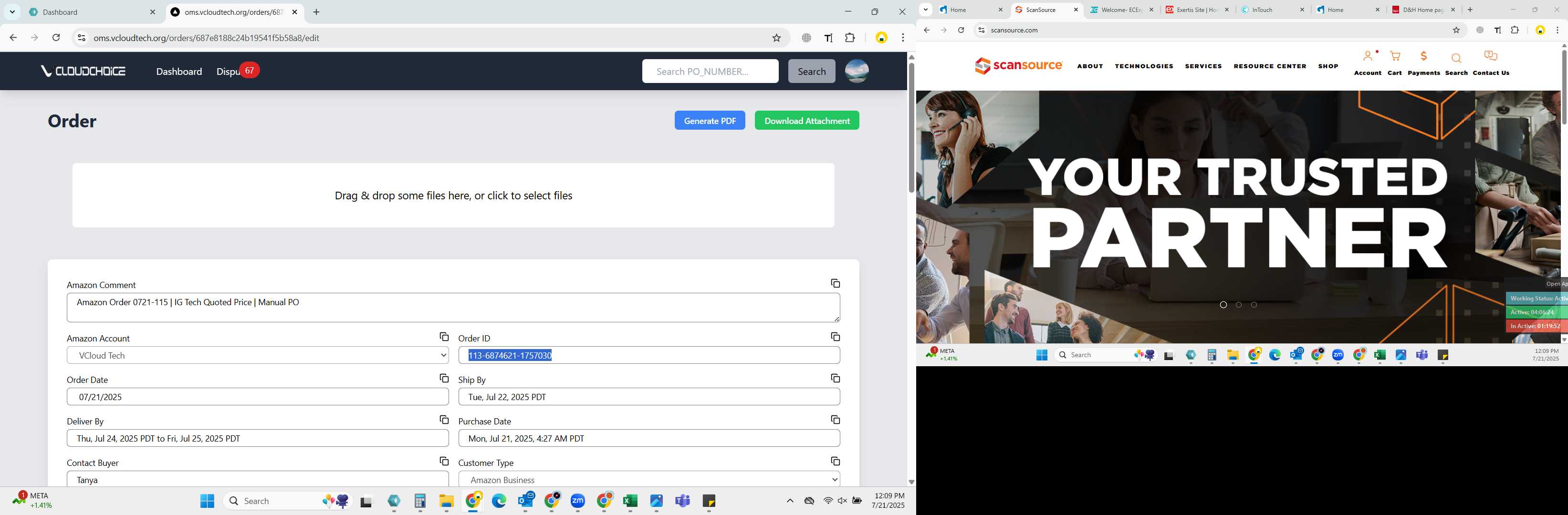Screen dimensions: 1568x515
Task: Open Zoom from the main taskbar
Action: click(x=578, y=501)
